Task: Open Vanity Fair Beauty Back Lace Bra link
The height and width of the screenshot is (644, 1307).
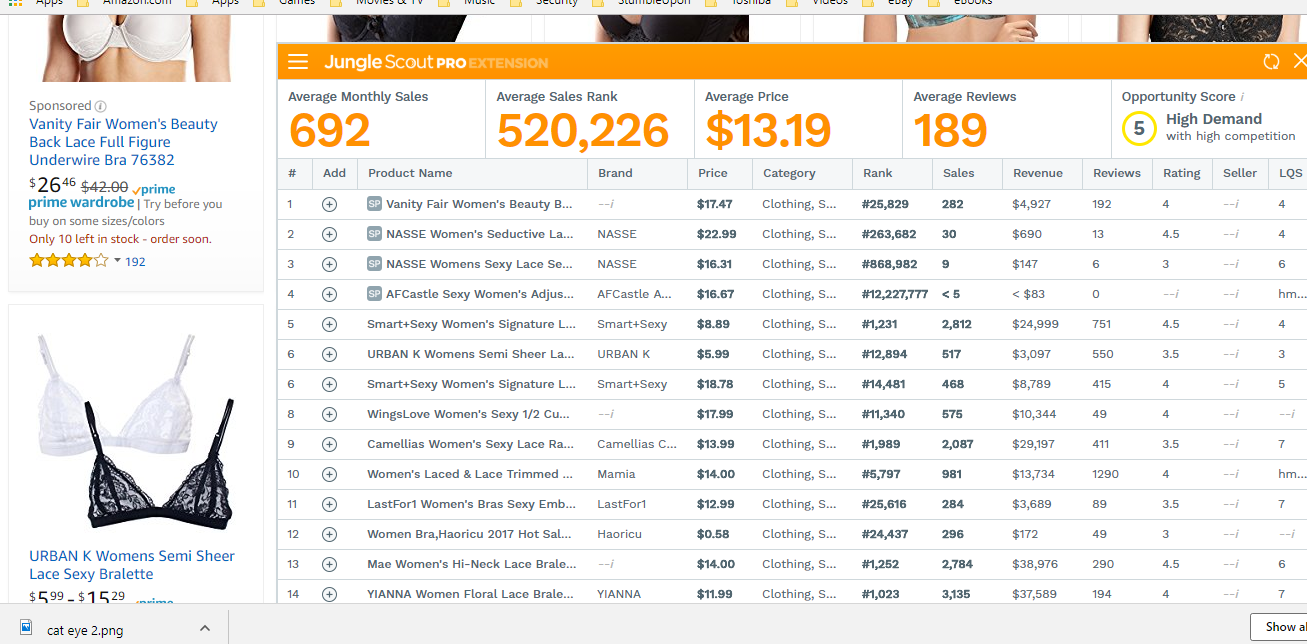Action: coord(123,142)
